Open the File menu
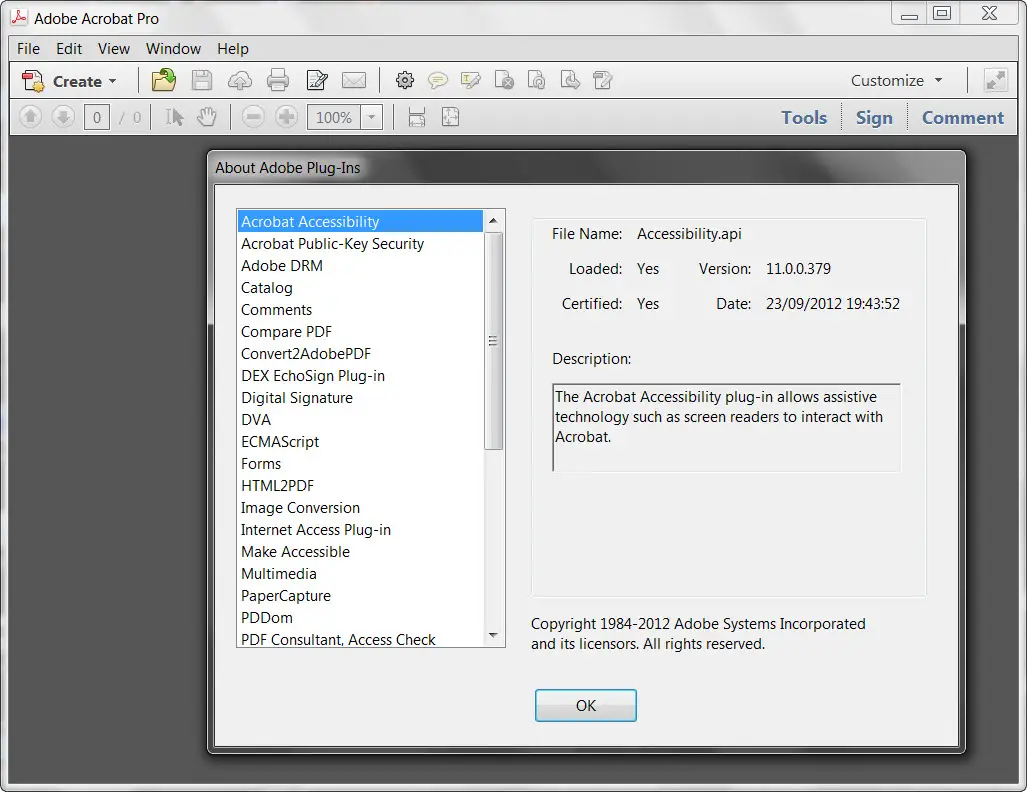1027x792 pixels. pos(28,48)
